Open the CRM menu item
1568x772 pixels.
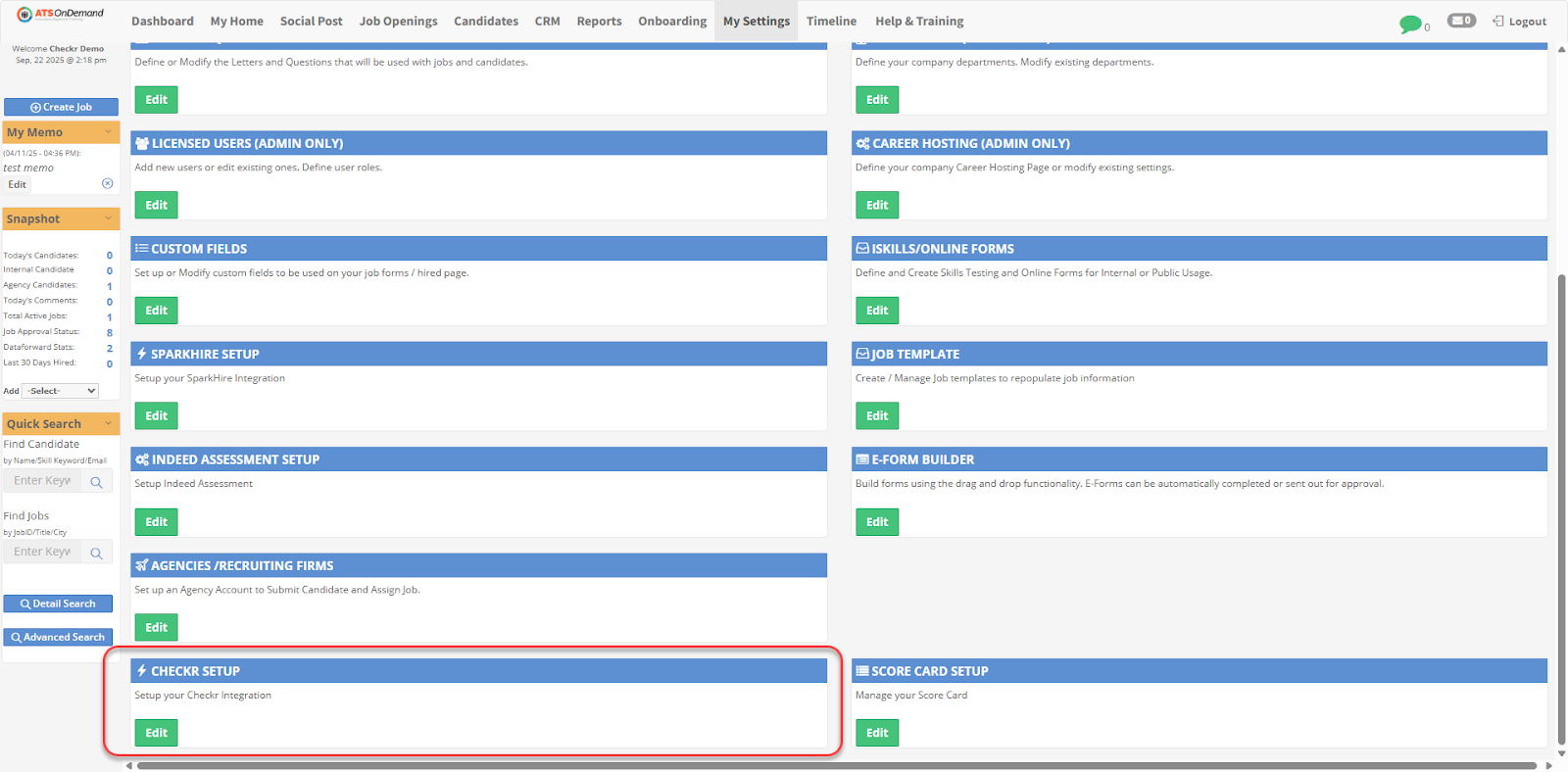click(548, 22)
